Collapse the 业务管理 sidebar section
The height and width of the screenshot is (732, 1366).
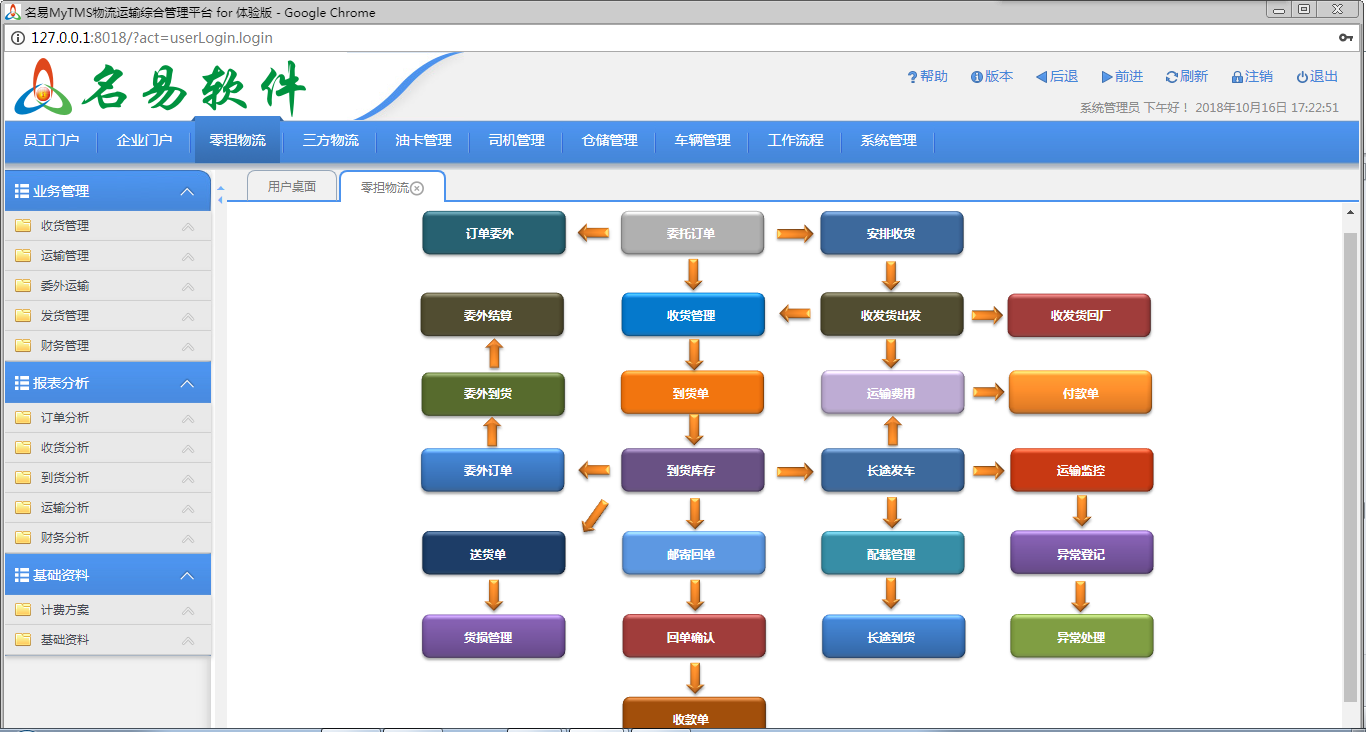tap(187, 192)
